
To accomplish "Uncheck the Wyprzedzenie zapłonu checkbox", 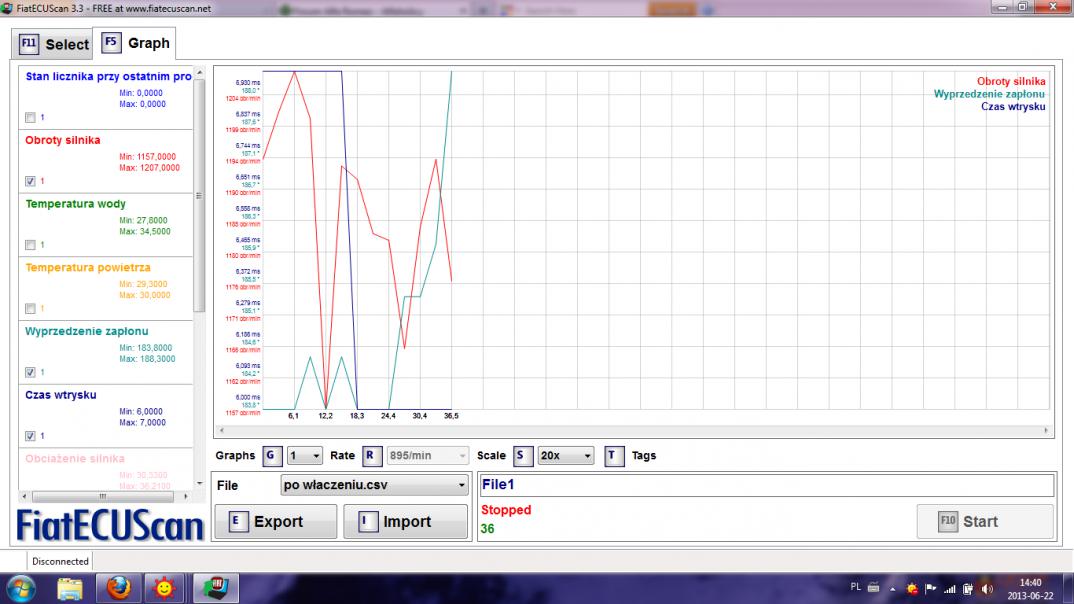I will pyautogui.click(x=30, y=373).
